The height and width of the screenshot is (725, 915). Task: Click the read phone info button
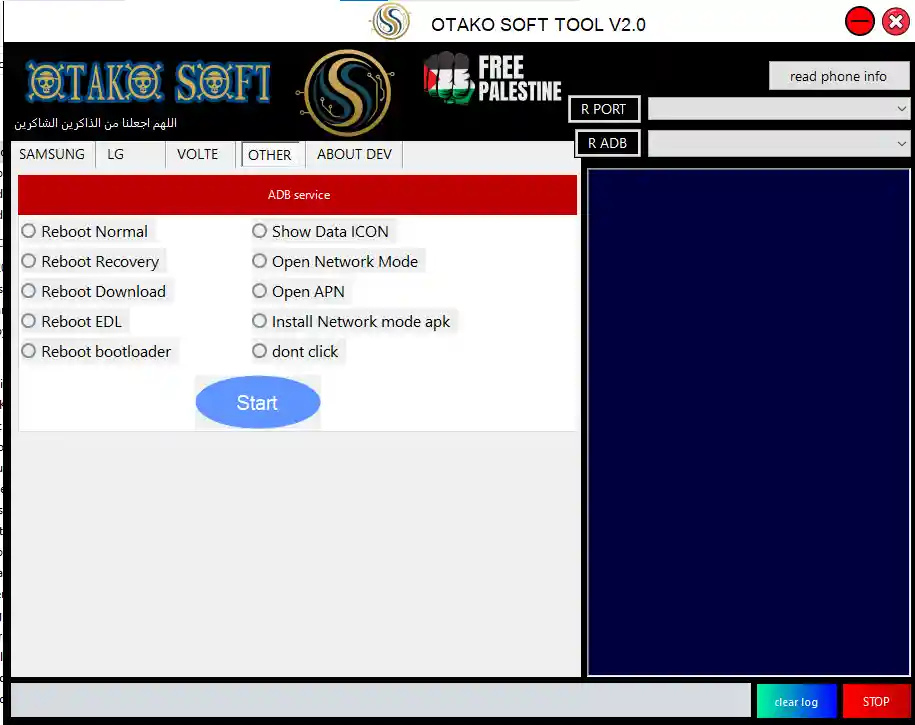[838, 76]
